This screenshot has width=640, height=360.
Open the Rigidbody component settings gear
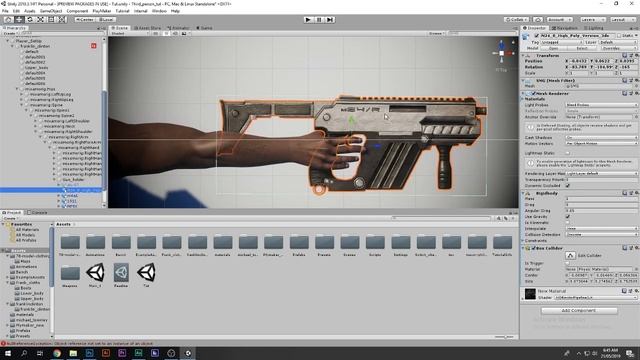coord(636,193)
